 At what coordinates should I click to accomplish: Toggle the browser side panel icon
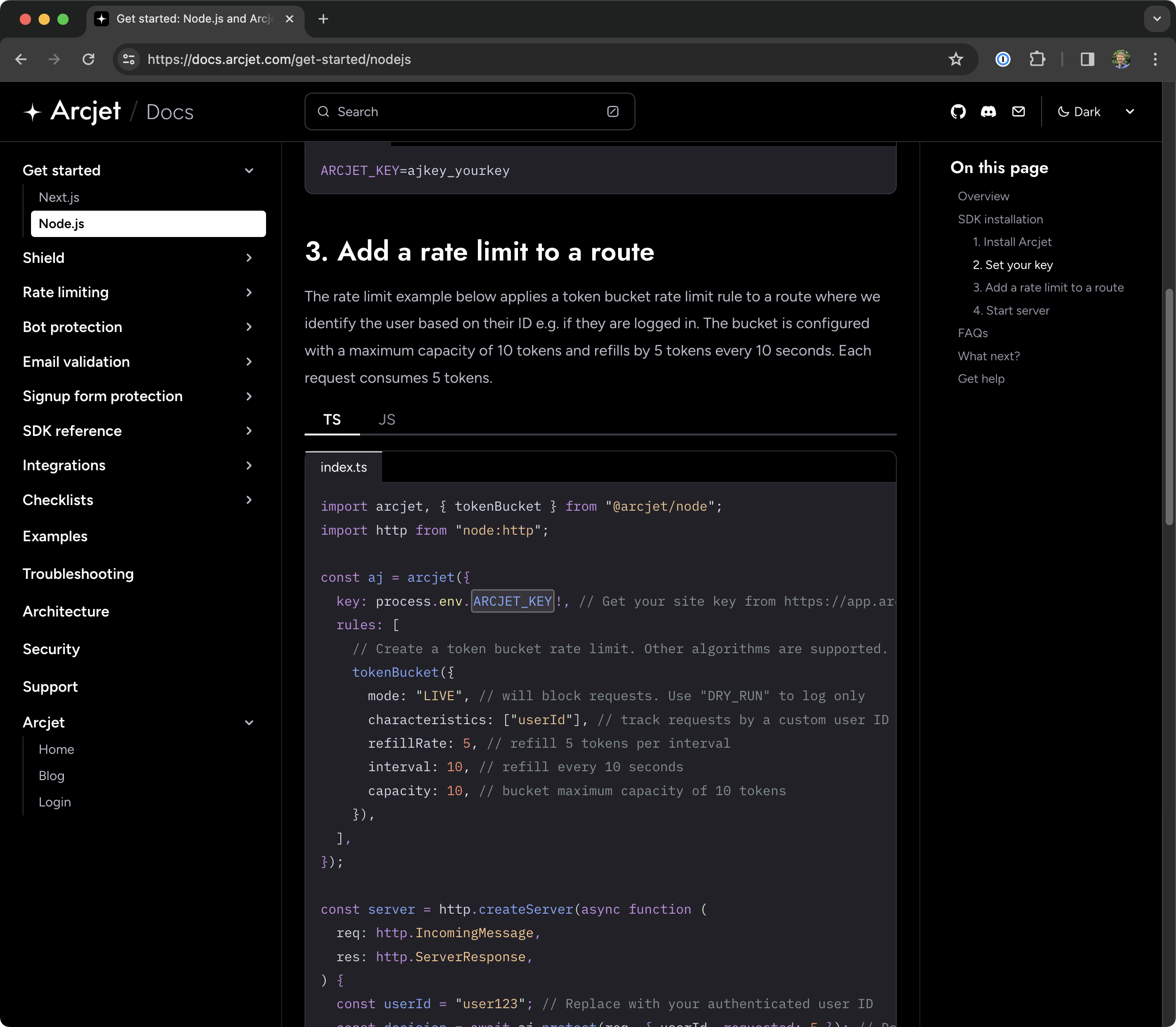click(x=1087, y=59)
